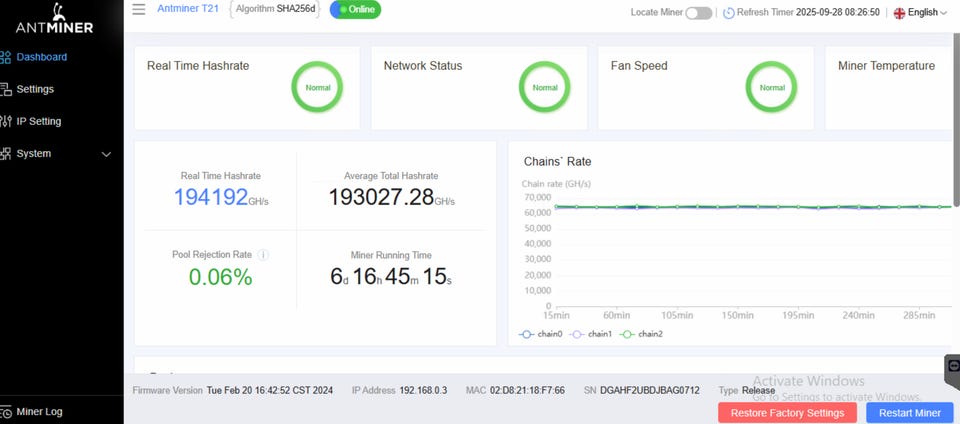This screenshot has width=960, height=424.
Task: Click the Fan Speed Normal ring
Action: coord(771,87)
